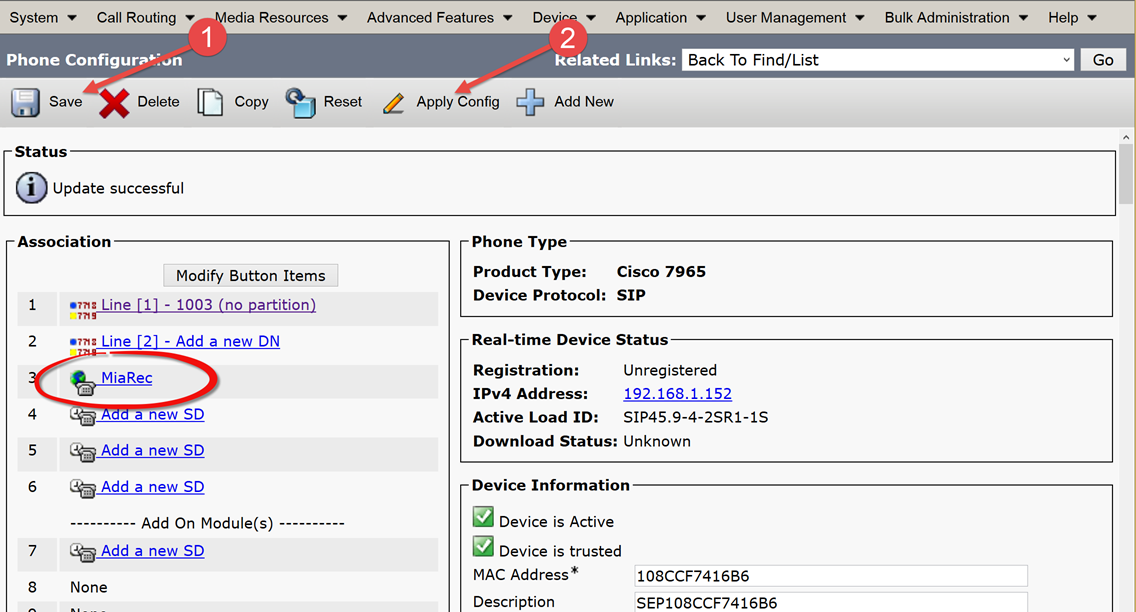Image resolution: width=1136 pixels, height=612 pixels.
Task: Click the Reset phone icon
Action: [300, 103]
